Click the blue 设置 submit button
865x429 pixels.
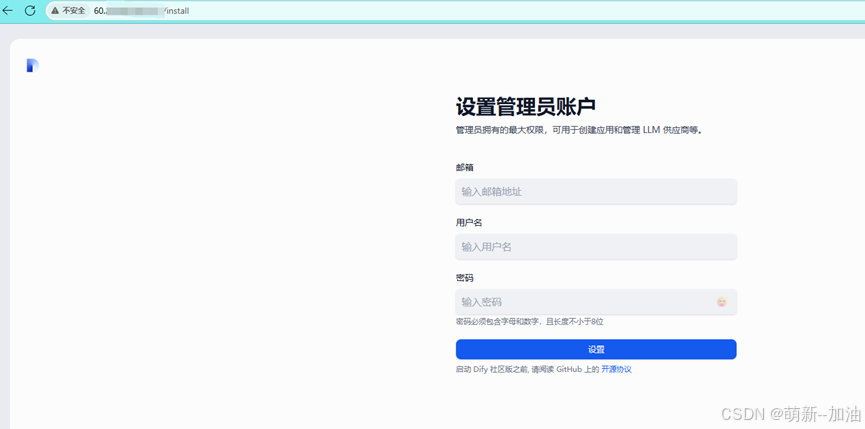[x=596, y=349]
